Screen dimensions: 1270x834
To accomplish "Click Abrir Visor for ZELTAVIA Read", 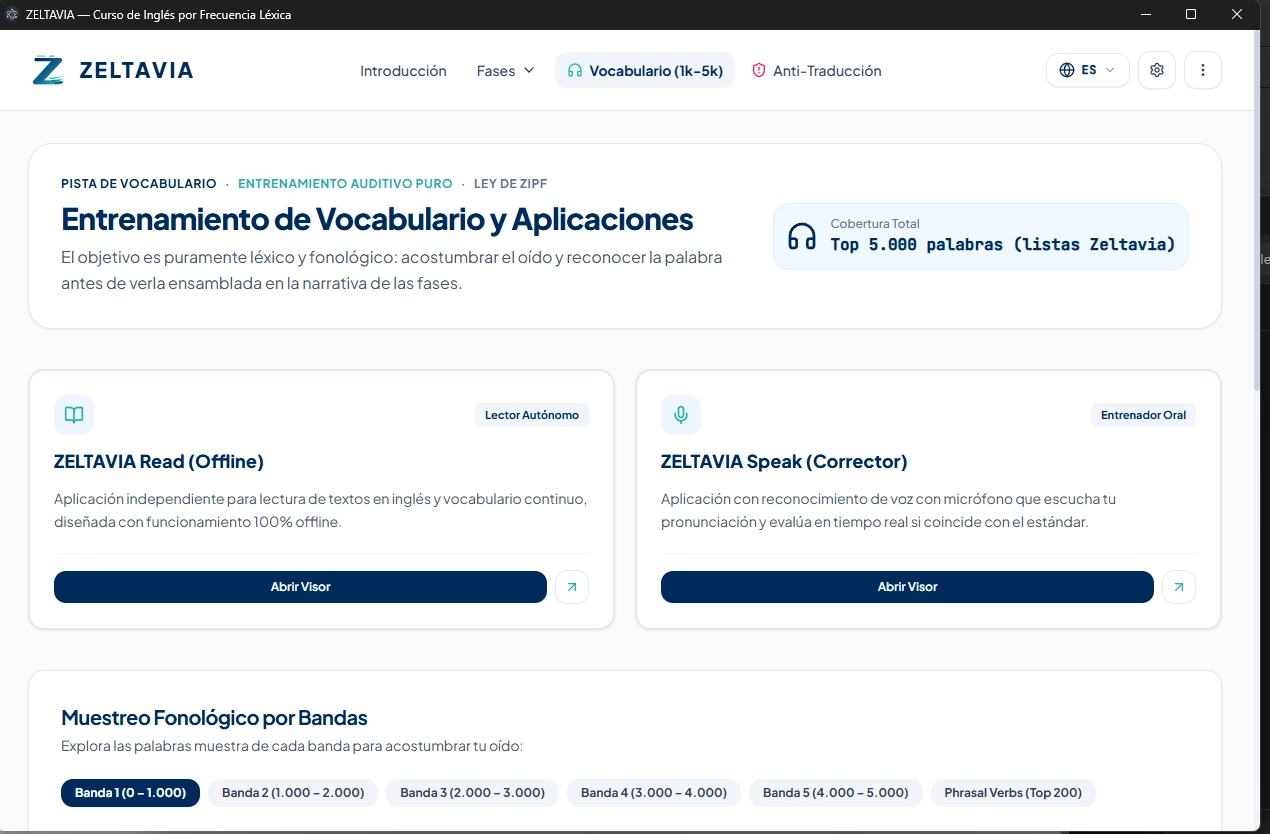I will (x=300, y=587).
